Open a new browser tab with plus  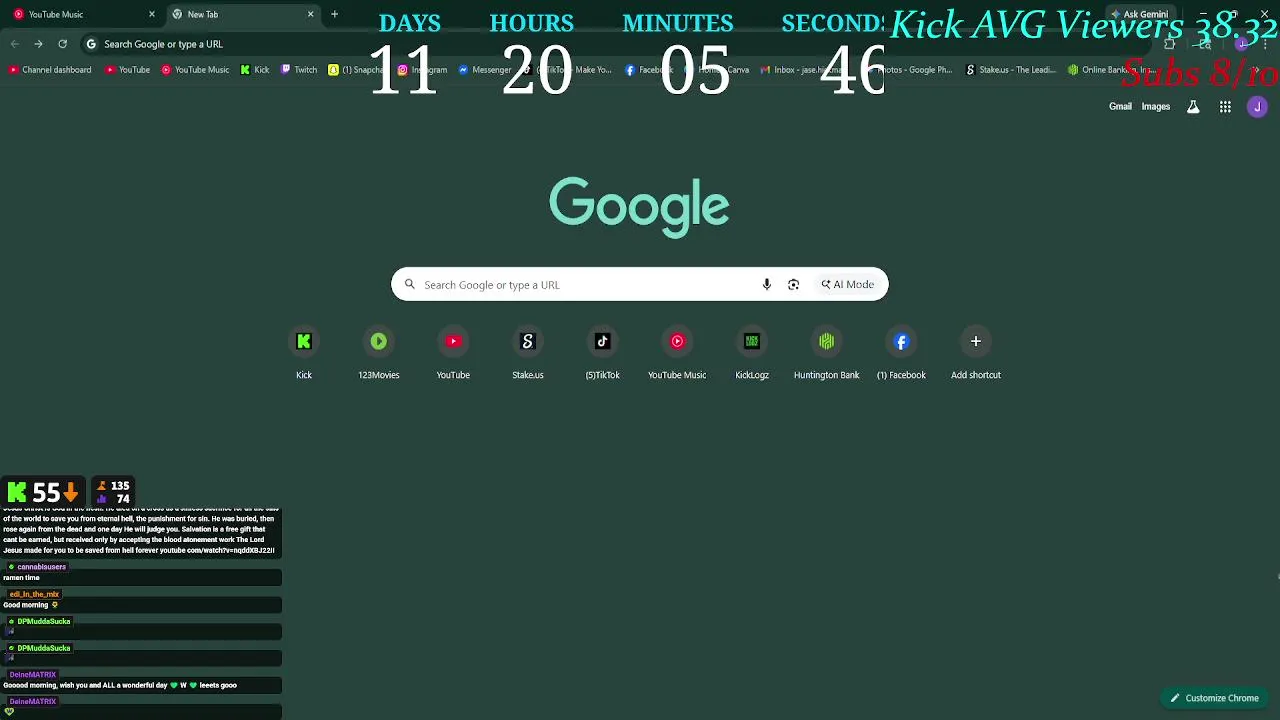[x=334, y=14]
